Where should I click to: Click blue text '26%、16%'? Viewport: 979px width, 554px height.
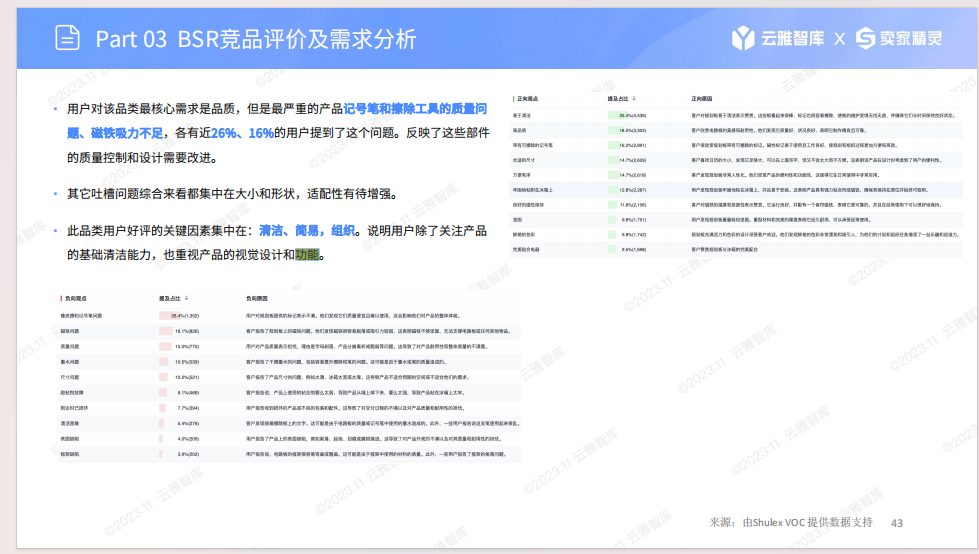pos(242,133)
